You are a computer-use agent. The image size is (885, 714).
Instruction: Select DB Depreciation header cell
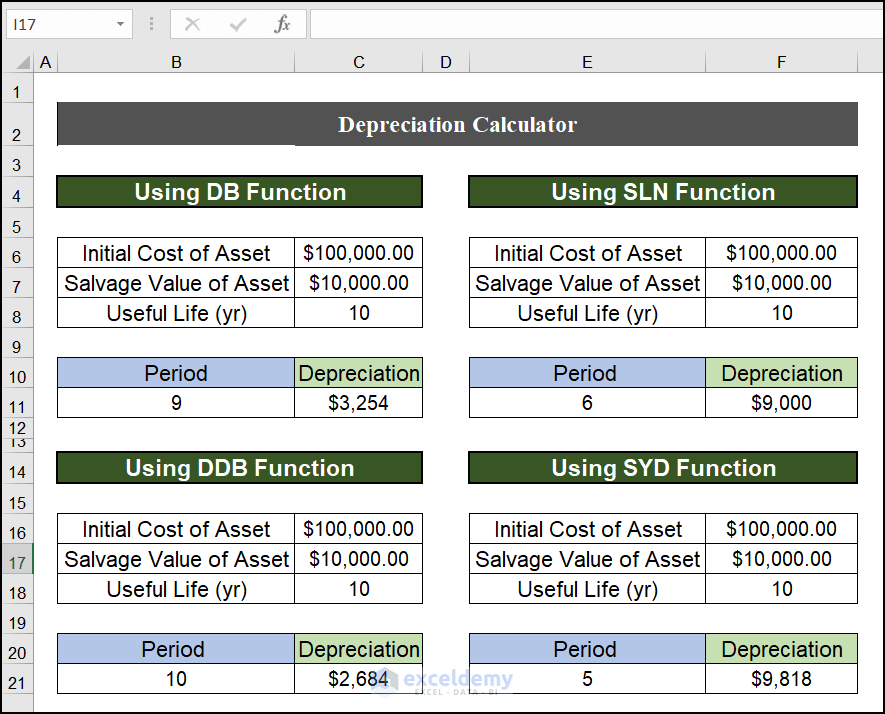coord(358,373)
